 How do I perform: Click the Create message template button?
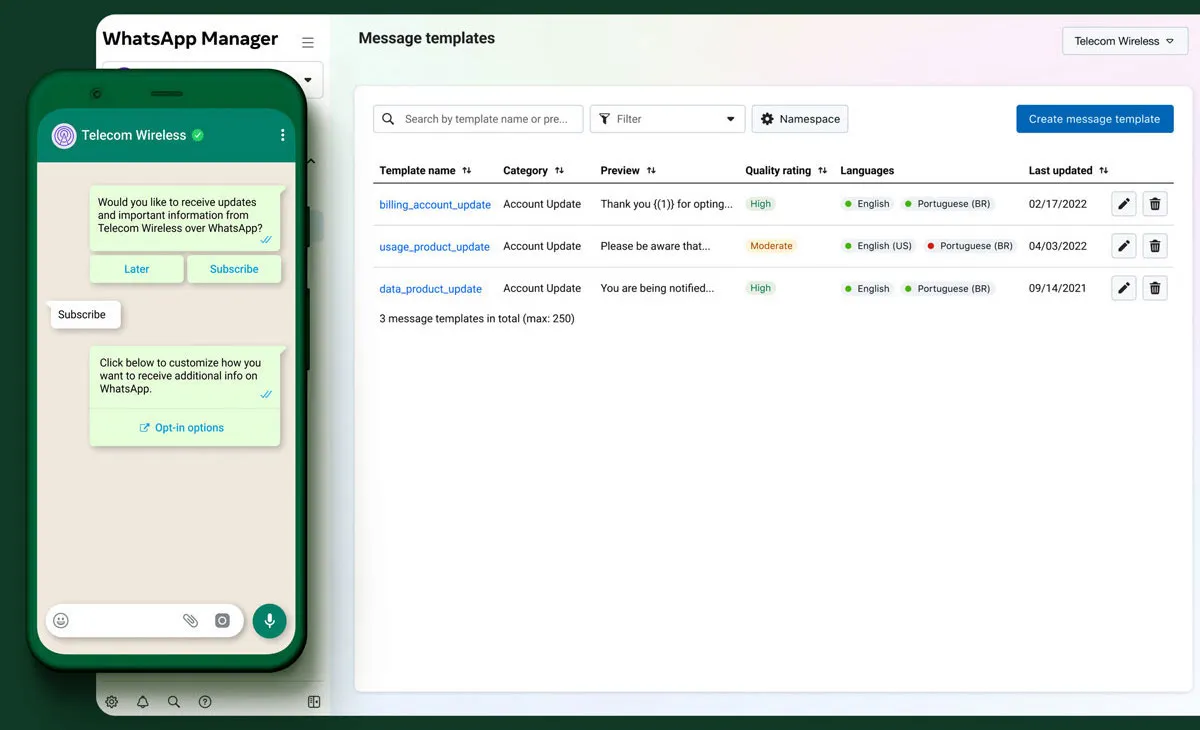coord(1095,118)
